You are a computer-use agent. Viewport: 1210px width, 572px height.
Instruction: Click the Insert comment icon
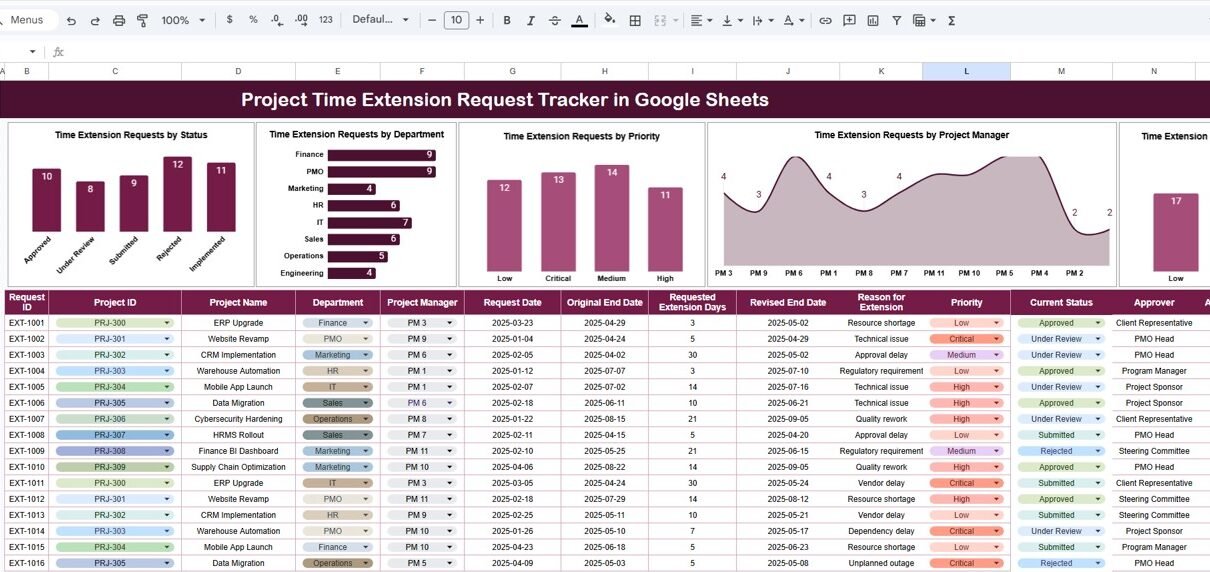[849, 20]
